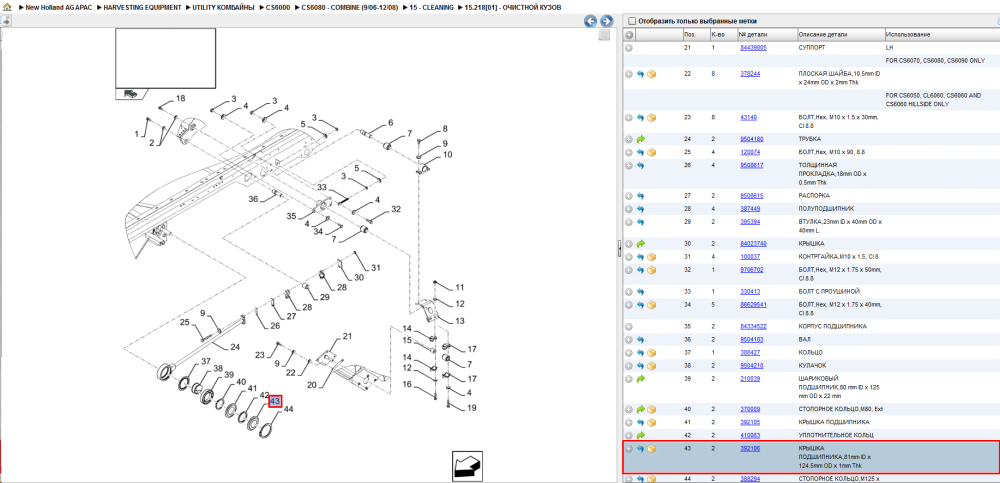Click the small square toggle at the diagram's top right
Screen dimensions: 1000x483
(604, 36)
